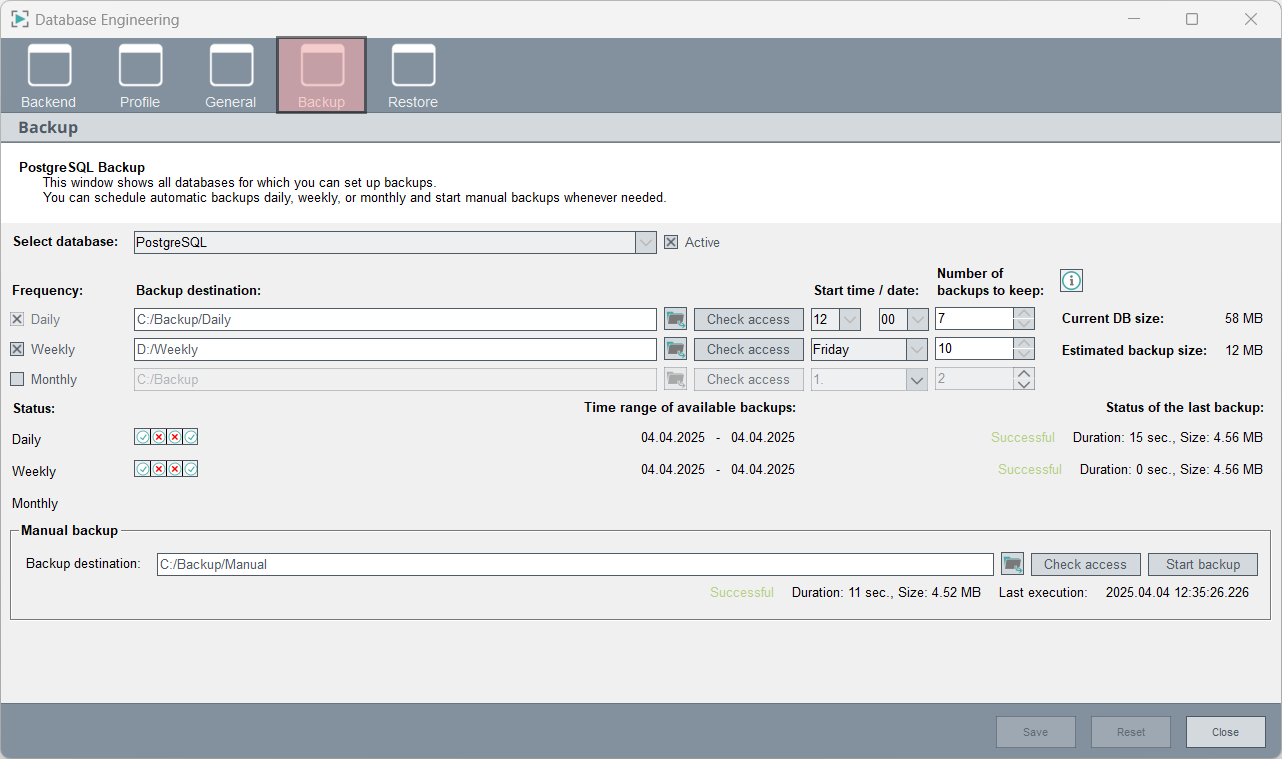Click the Reset button
The width and height of the screenshot is (1282, 759).
(1131, 732)
